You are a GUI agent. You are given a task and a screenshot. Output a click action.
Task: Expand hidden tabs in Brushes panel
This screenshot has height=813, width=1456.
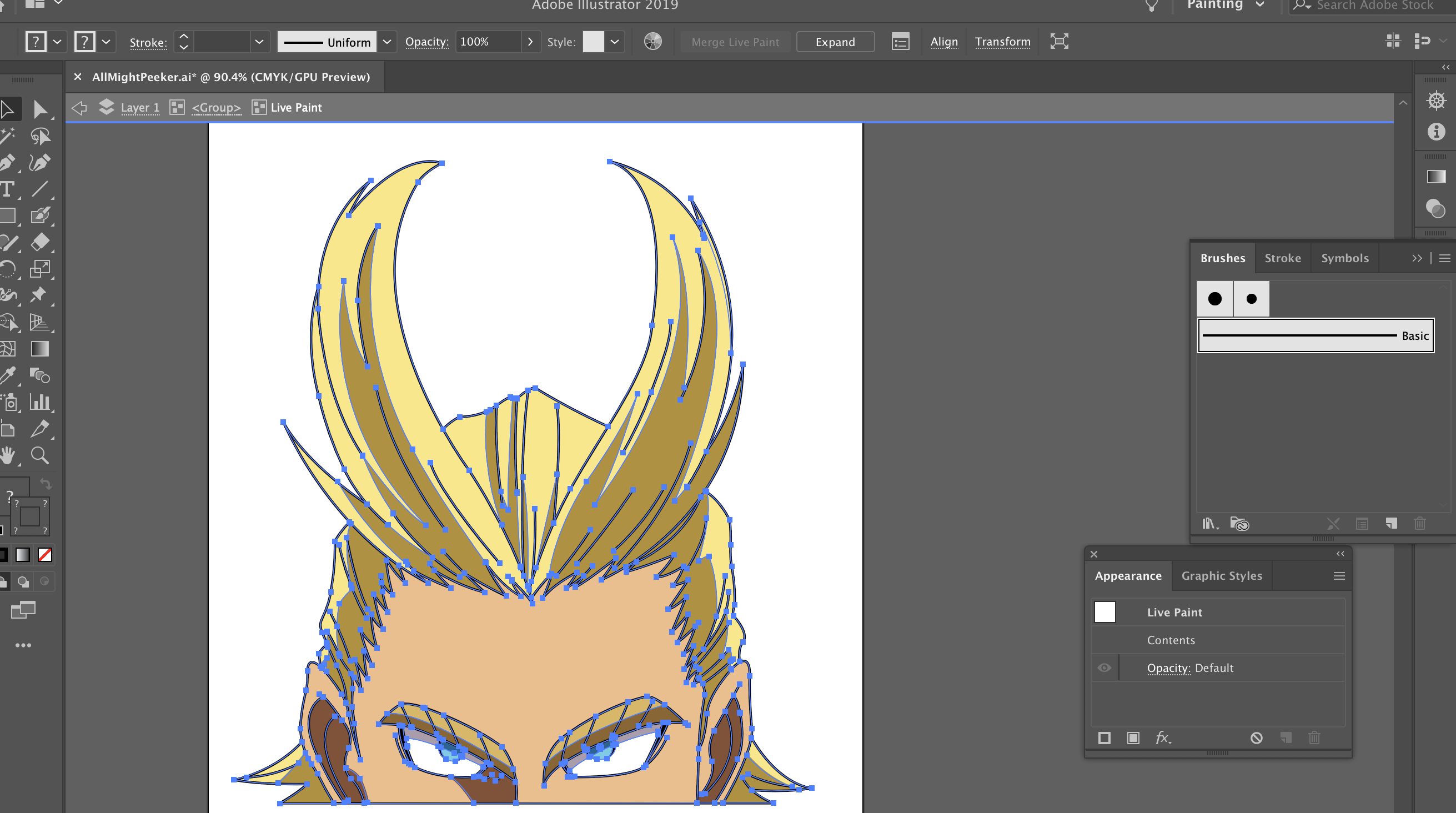tap(1417, 258)
